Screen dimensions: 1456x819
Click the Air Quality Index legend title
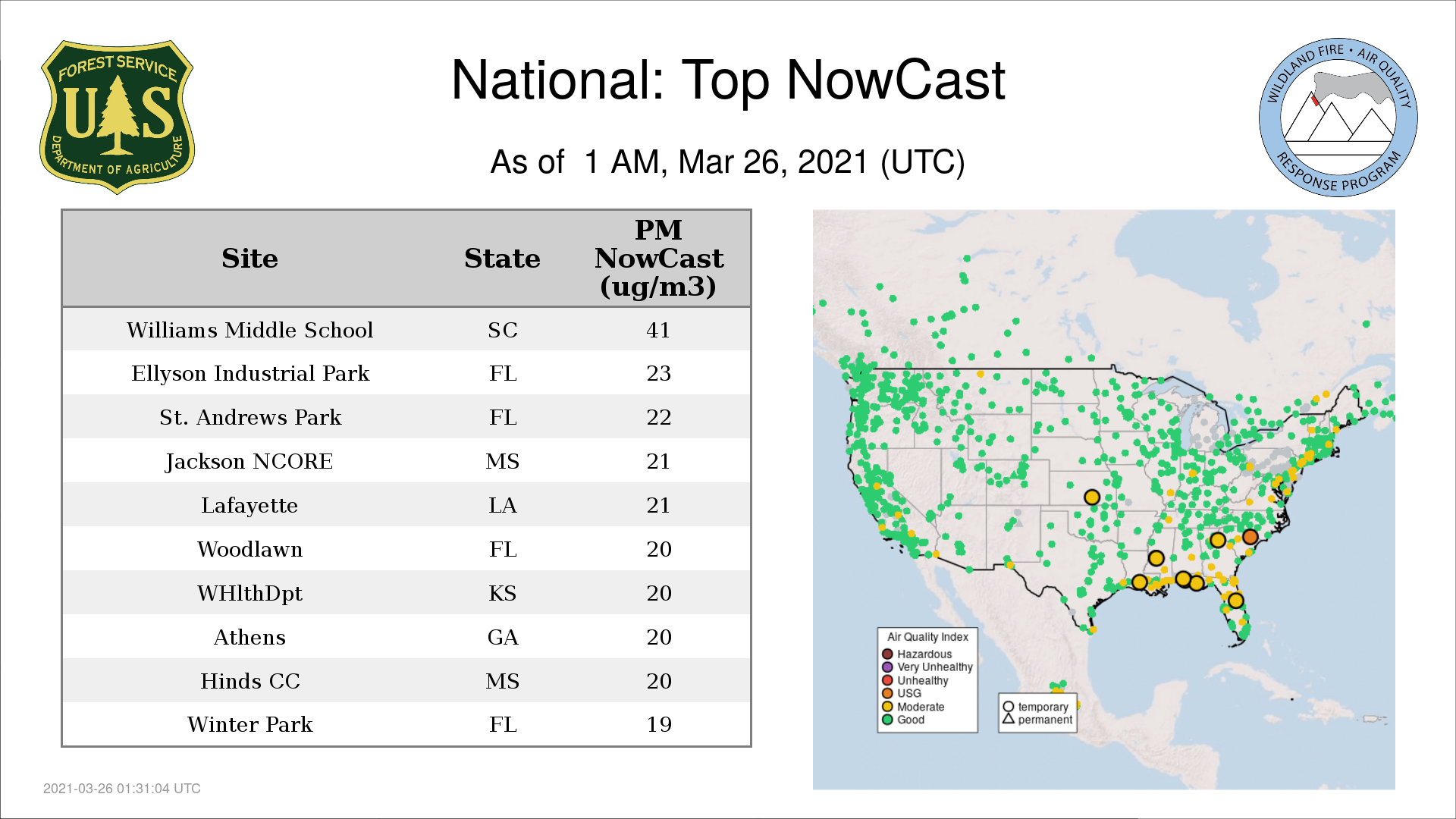pos(927,637)
